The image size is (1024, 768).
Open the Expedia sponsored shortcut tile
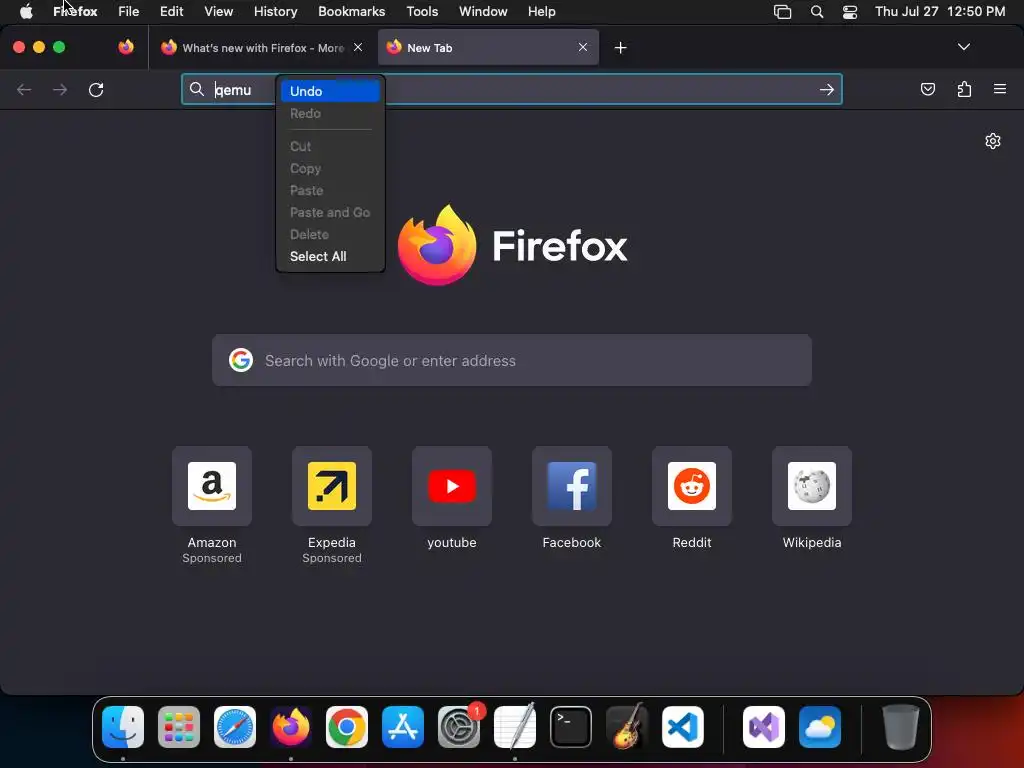(332, 486)
